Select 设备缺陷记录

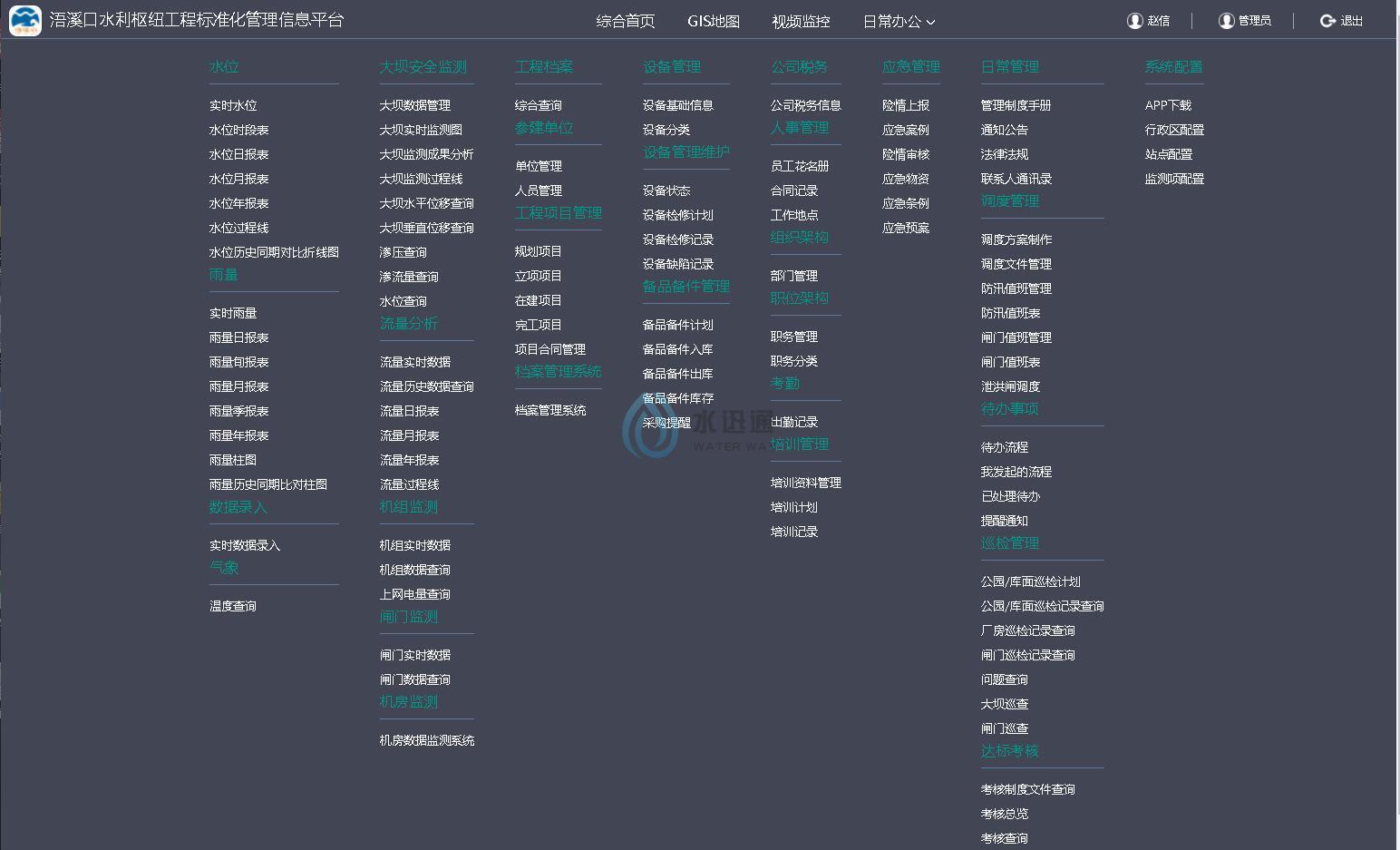point(678,264)
